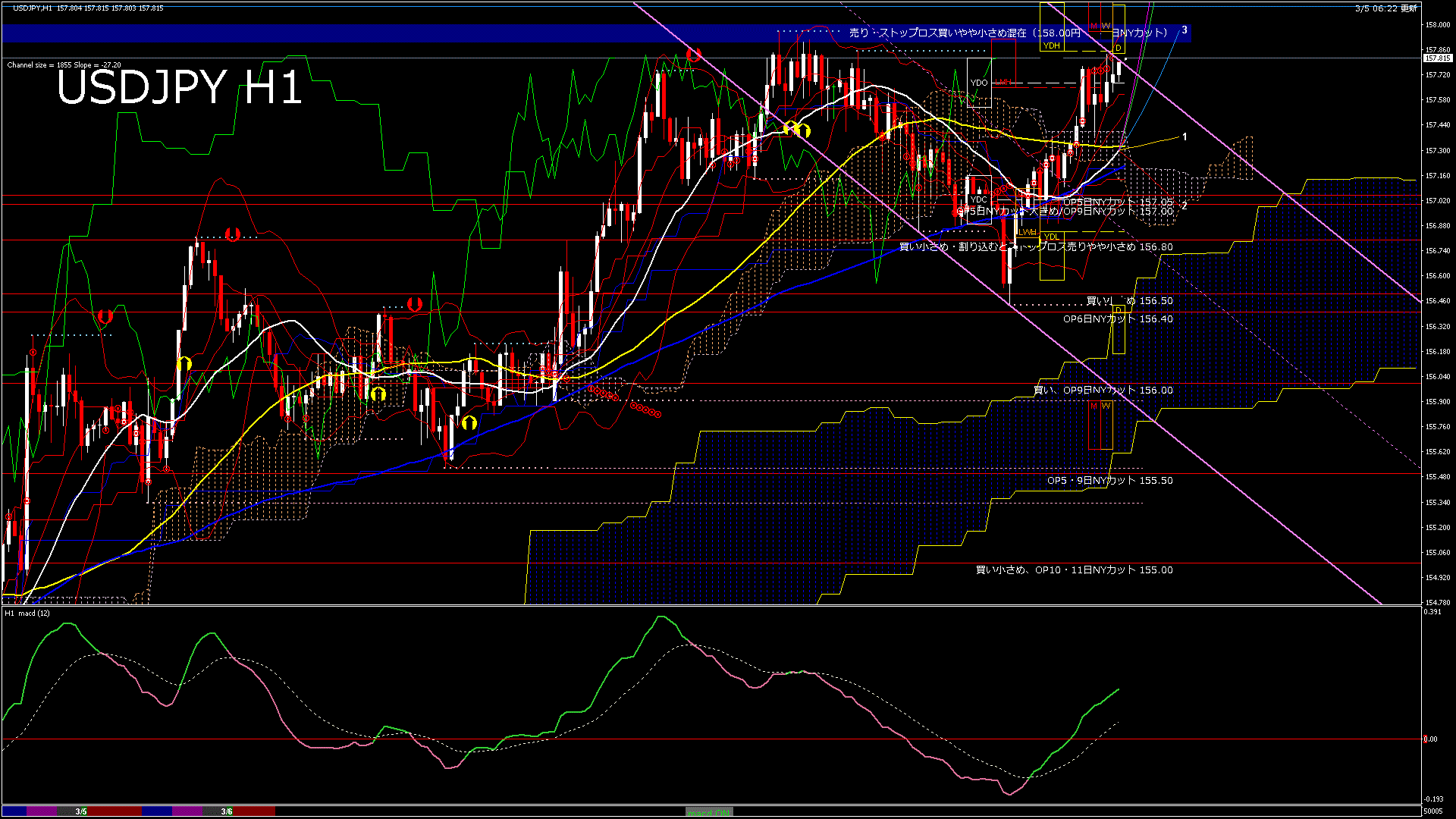Click the red projection label 2

pos(1185,206)
